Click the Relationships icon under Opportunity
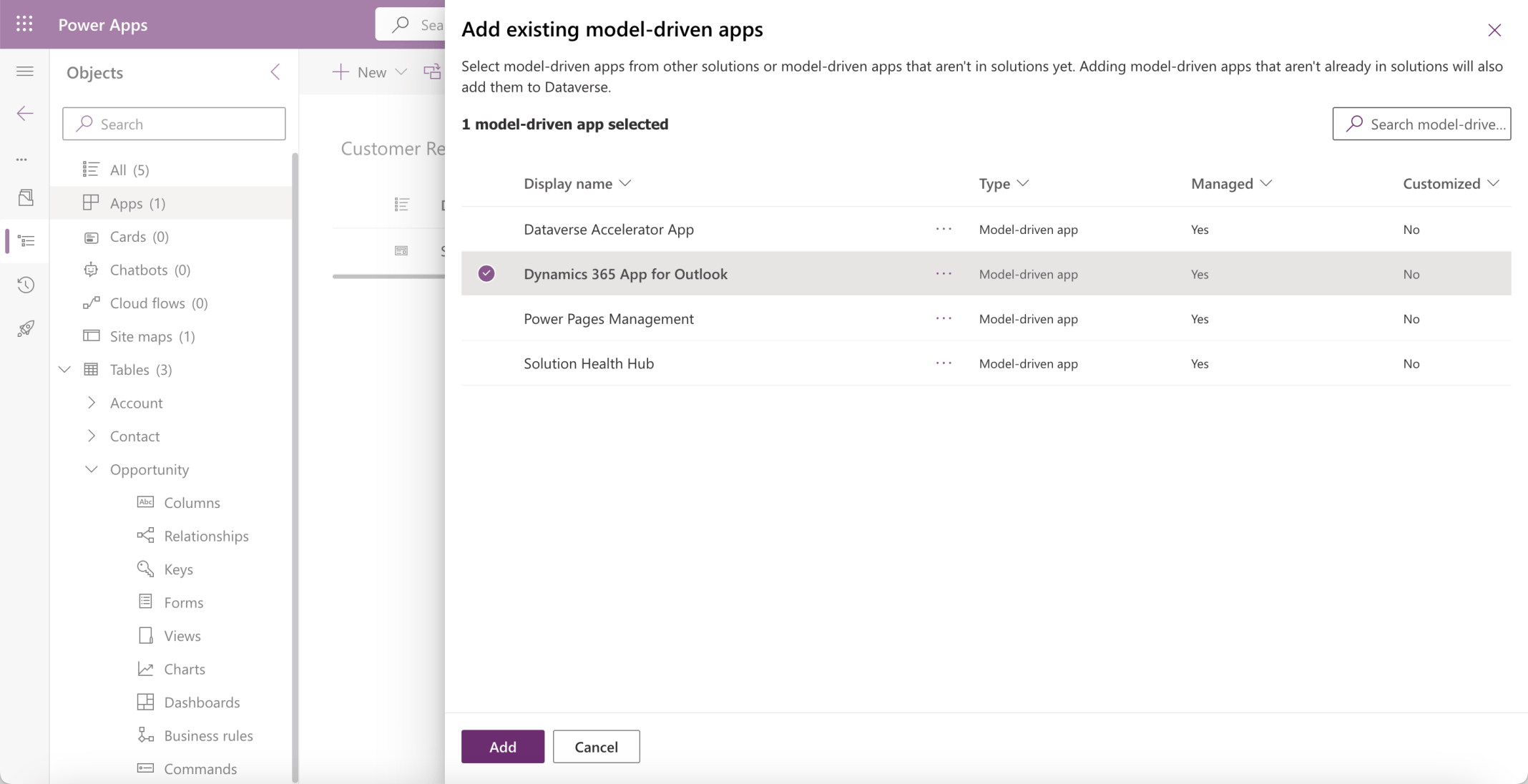 (146, 535)
